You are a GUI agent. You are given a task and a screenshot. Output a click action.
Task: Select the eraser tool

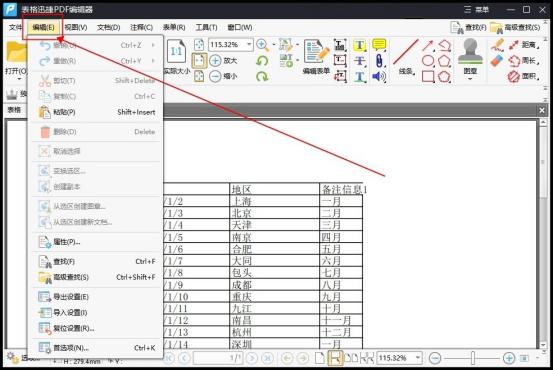pyautogui.click(x=497, y=61)
